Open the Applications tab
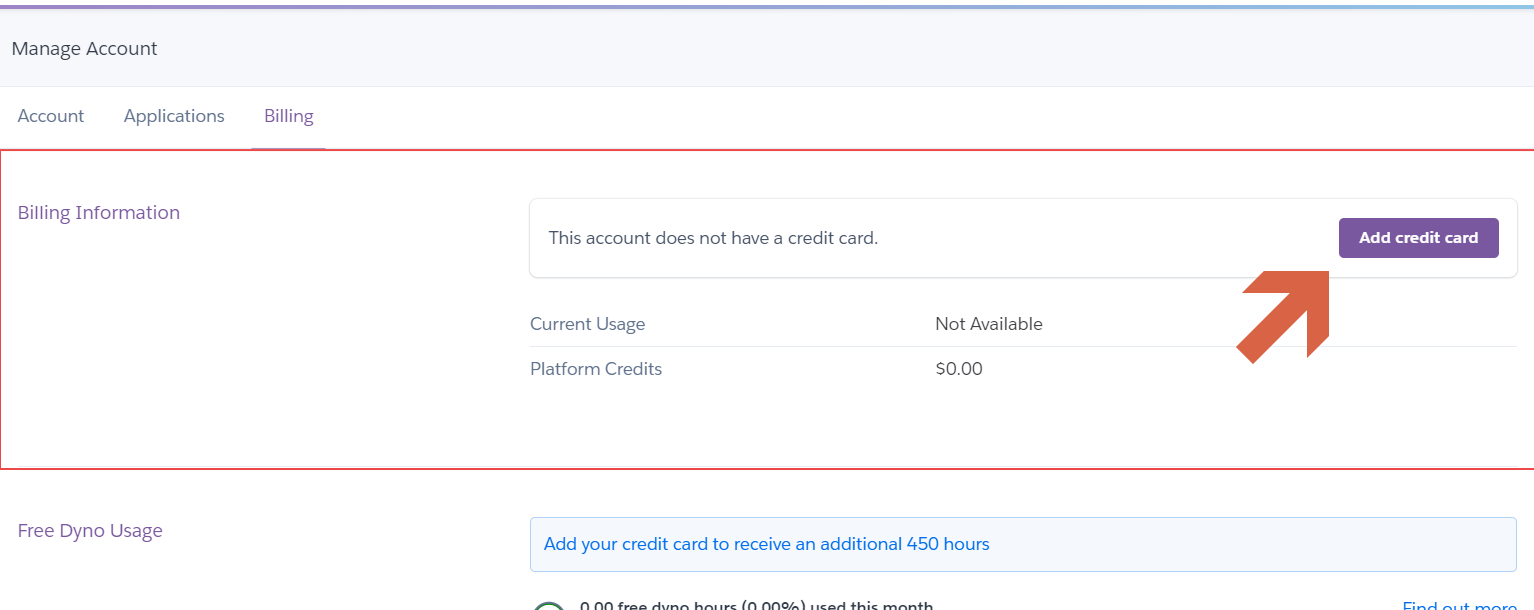Viewport: 1534px width, 610px height. pos(174,116)
